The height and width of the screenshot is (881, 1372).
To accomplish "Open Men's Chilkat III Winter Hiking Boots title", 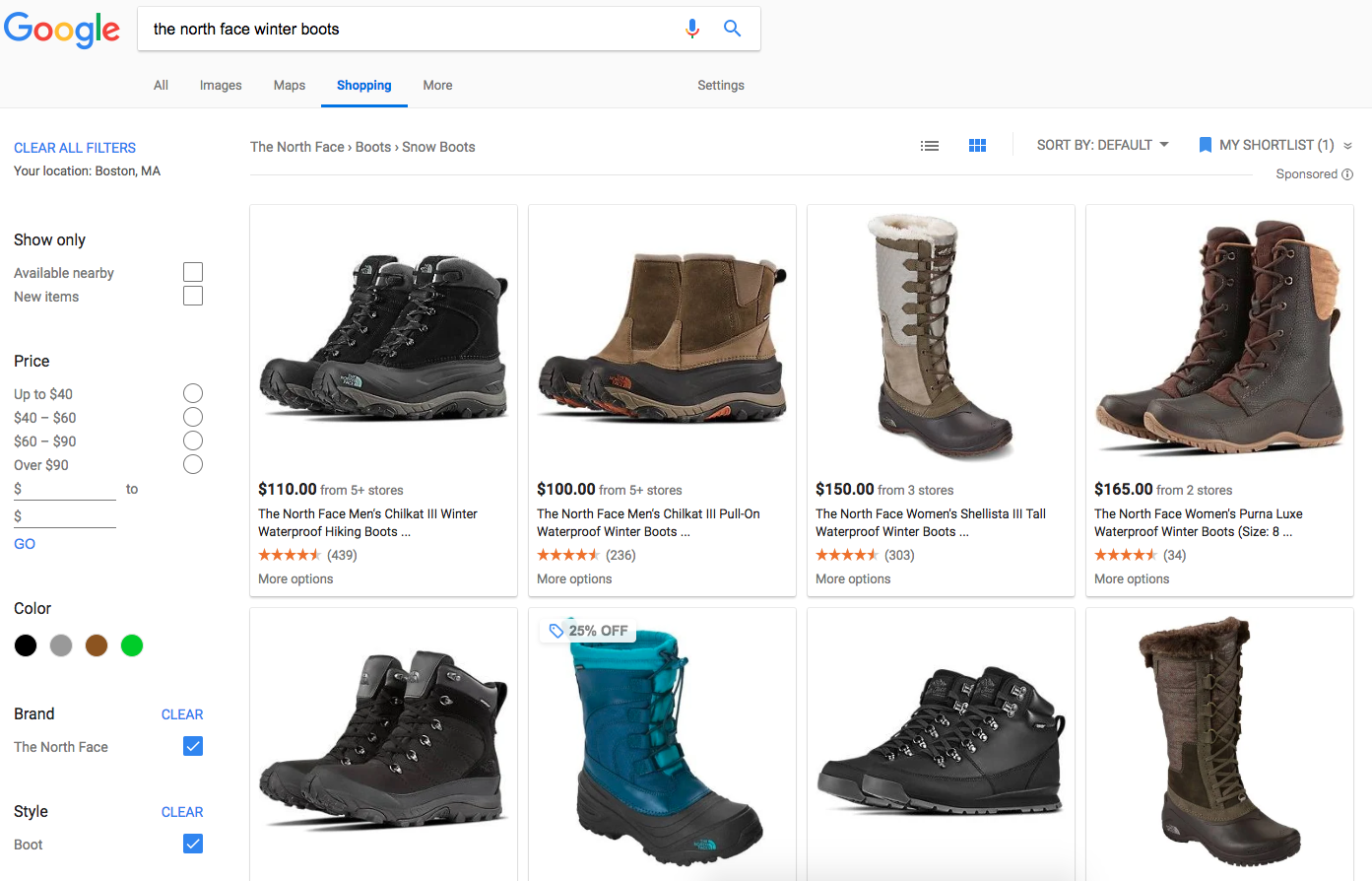I will tap(367, 522).
